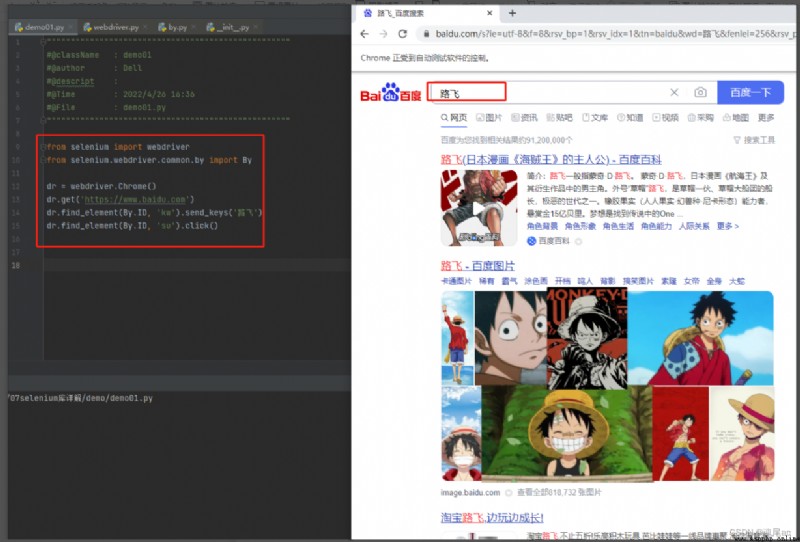800x542 pixels.
Task: Close the by.py editor tab
Action: pyautogui.click(x=193, y=27)
